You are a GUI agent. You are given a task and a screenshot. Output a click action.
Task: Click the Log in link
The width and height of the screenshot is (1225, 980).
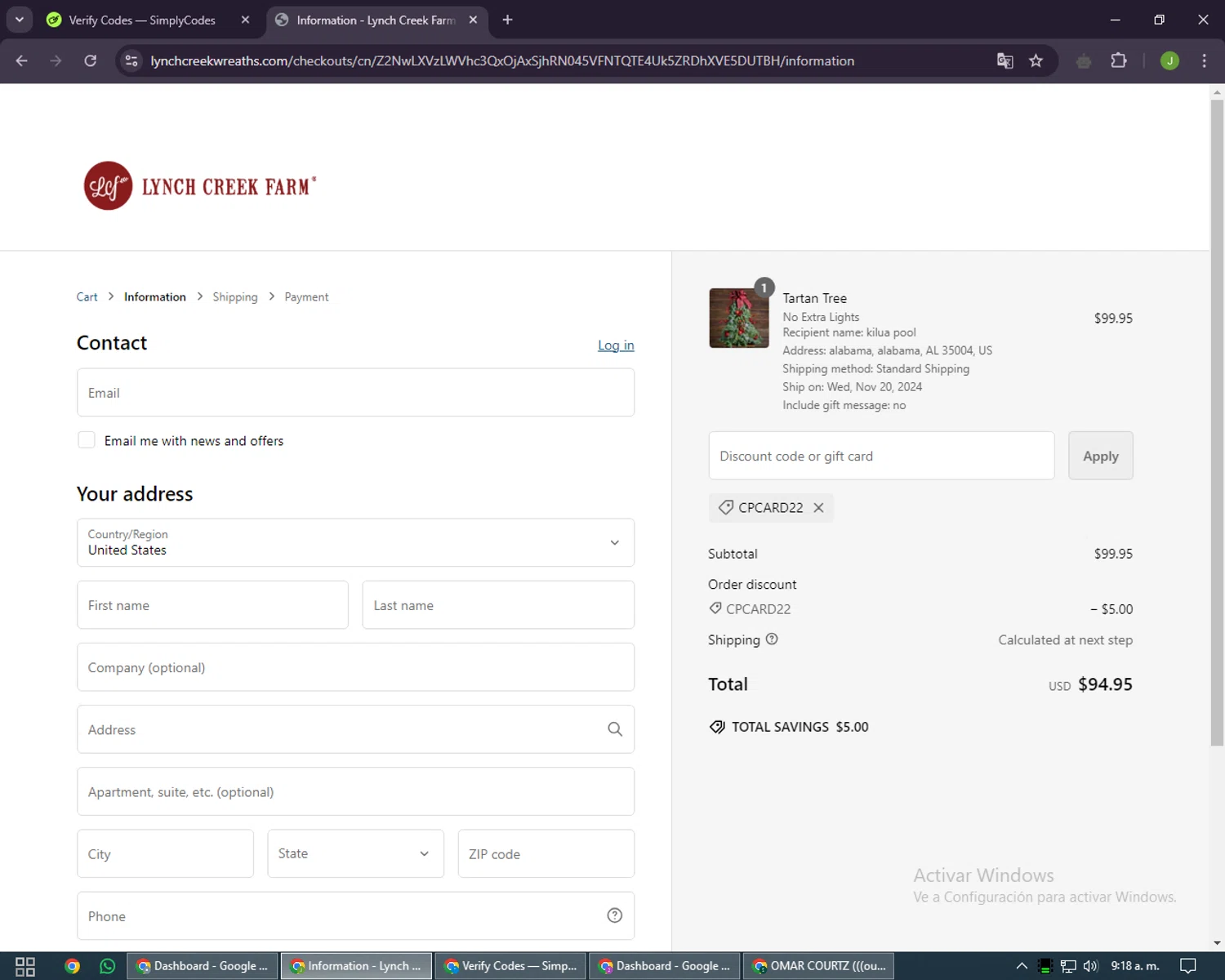pos(616,345)
